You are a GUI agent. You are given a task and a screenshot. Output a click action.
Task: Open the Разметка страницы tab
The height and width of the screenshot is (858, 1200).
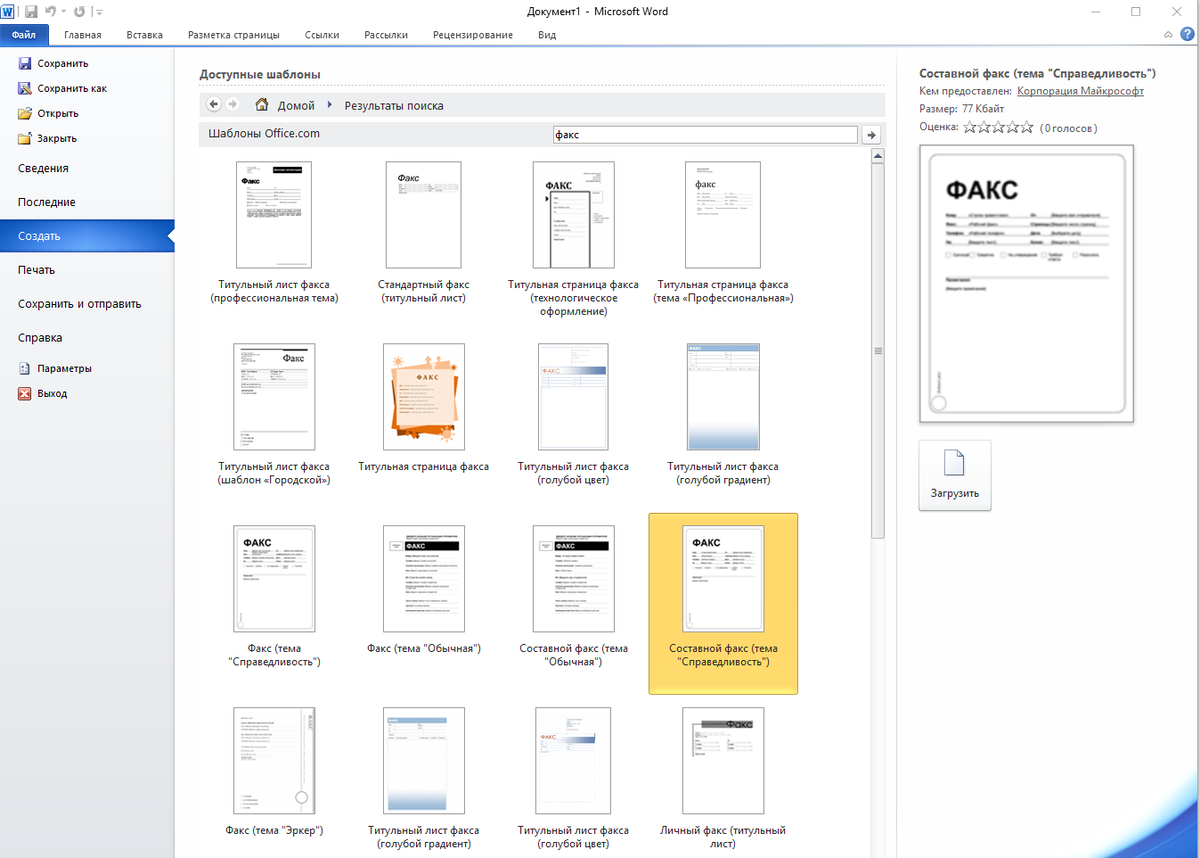234,35
